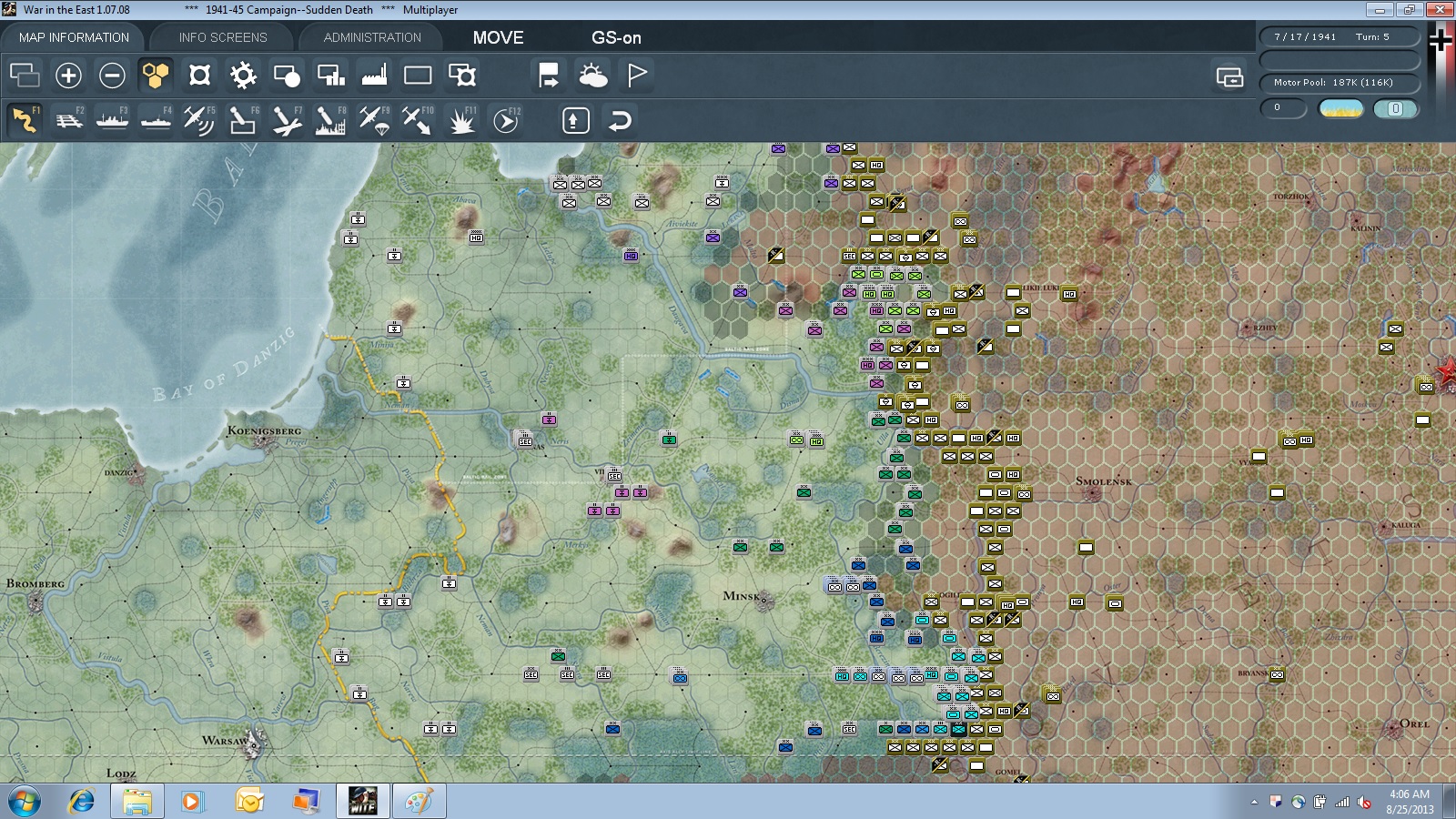Open the ADMINISTRATION tab
The image size is (1456, 819).
pyautogui.click(x=372, y=37)
